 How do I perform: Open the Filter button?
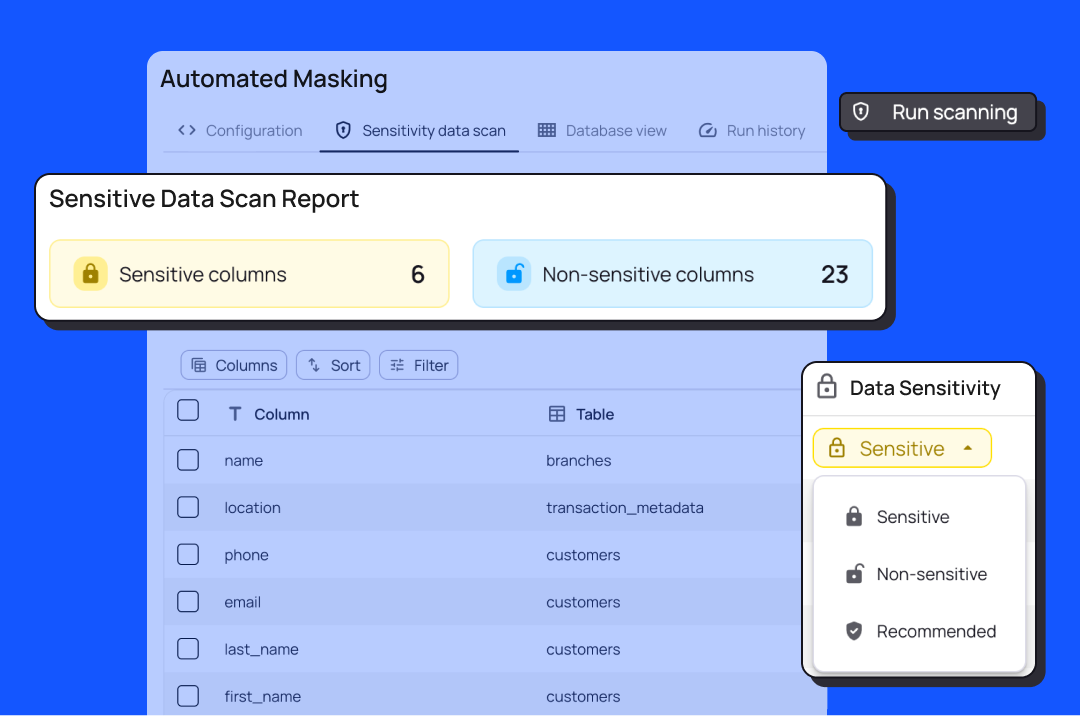pos(419,366)
